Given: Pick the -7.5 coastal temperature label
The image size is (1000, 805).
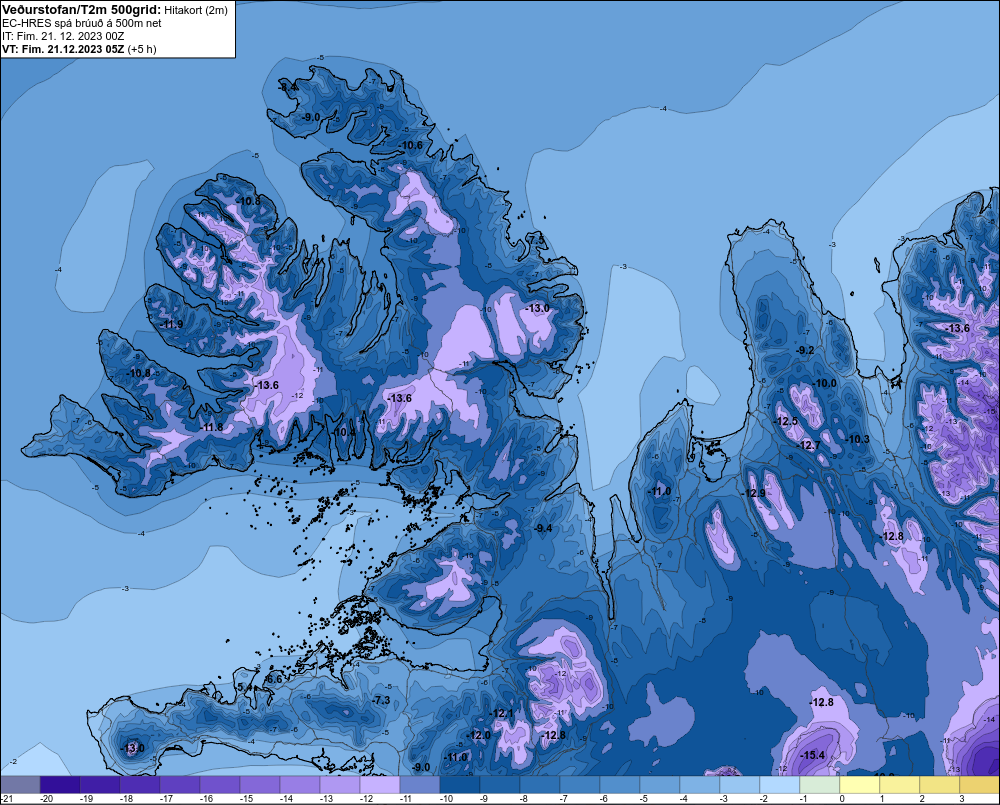Looking at the screenshot, I should coord(536,240).
